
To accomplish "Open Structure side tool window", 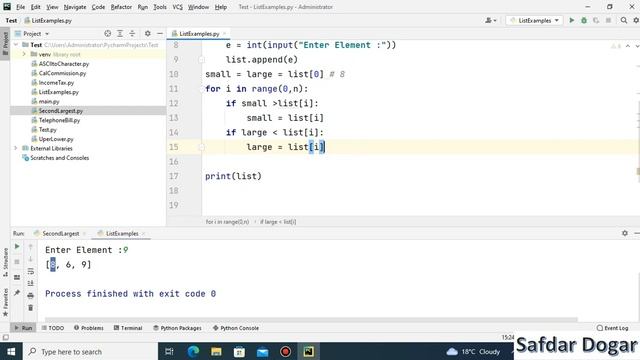I will [5, 262].
